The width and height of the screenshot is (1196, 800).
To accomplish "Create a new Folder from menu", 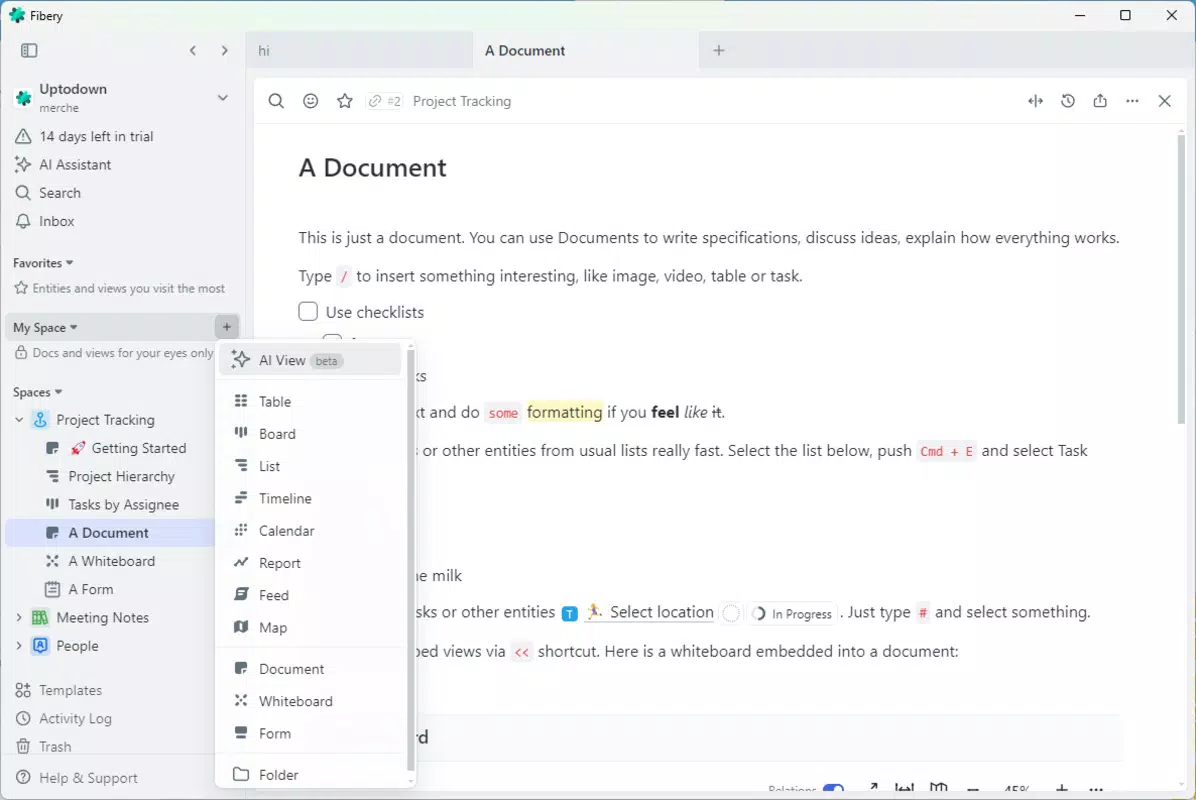I will pos(310,774).
